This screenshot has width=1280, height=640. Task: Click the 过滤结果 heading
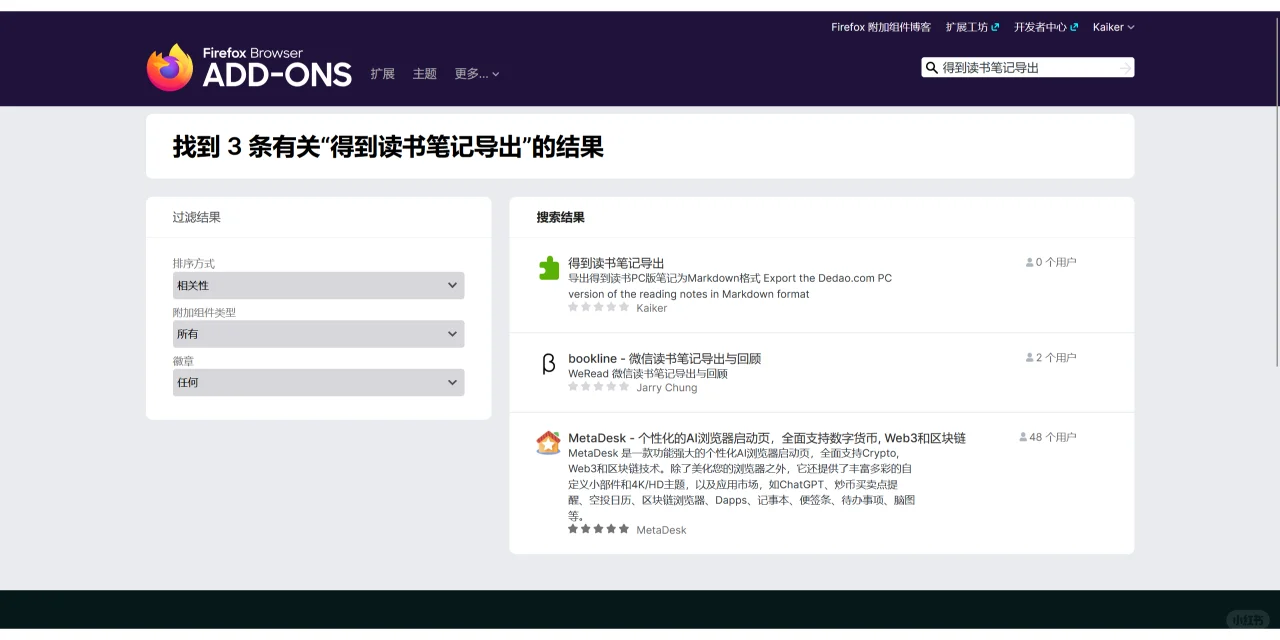(x=197, y=217)
